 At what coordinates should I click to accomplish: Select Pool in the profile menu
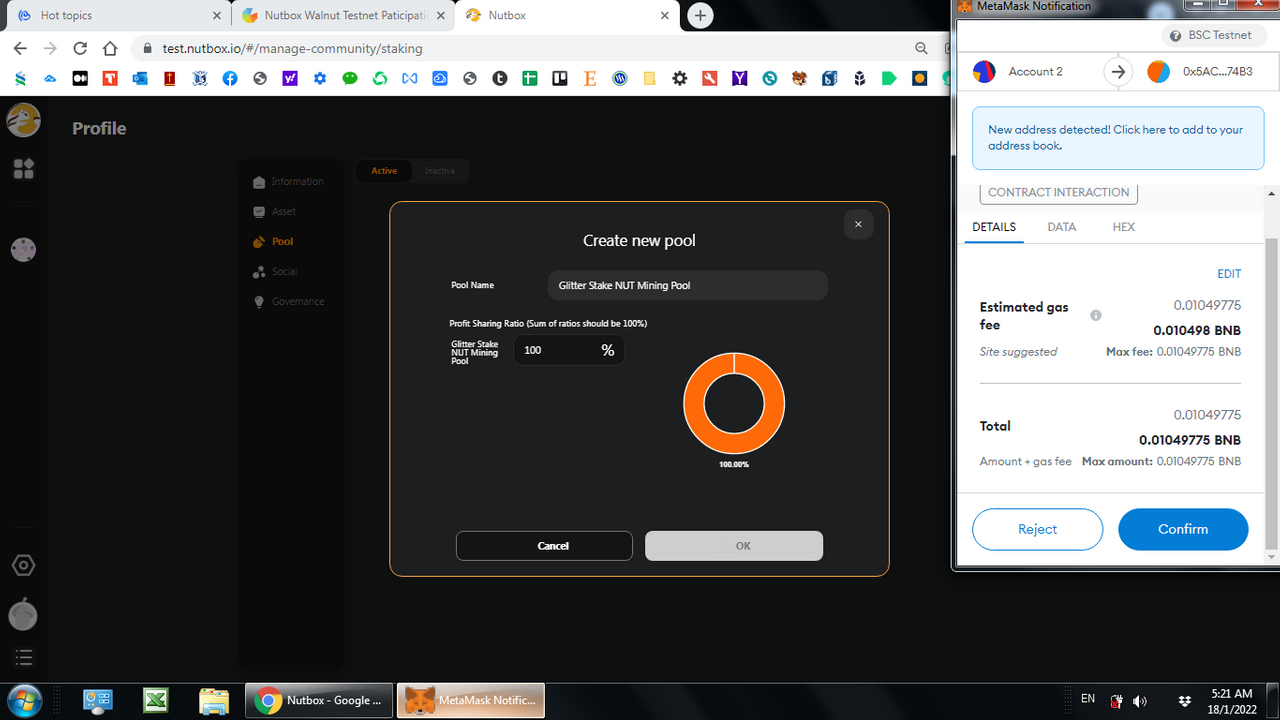(x=273, y=242)
